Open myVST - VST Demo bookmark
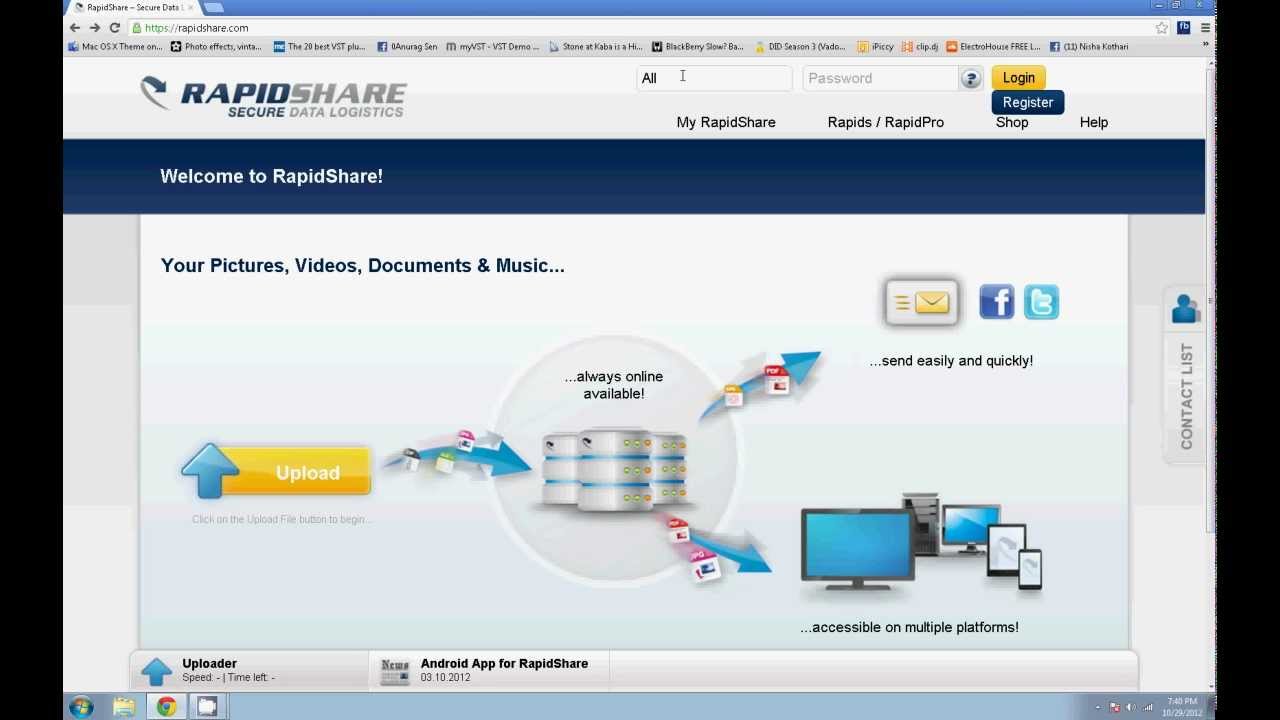Viewport: 1280px width, 720px height. pyautogui.click(x=492, y=46)
